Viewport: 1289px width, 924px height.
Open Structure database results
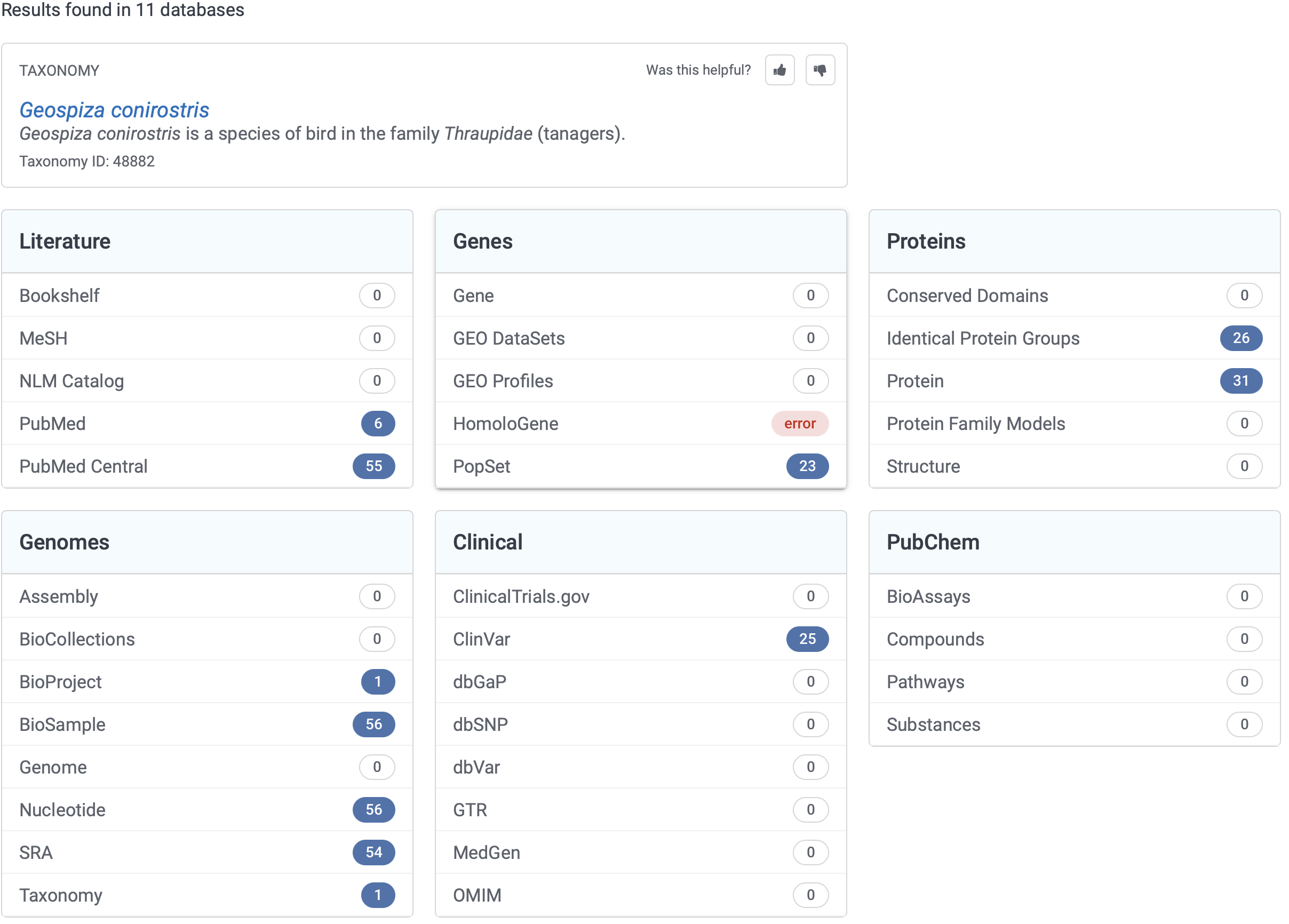pos(1074,466)
